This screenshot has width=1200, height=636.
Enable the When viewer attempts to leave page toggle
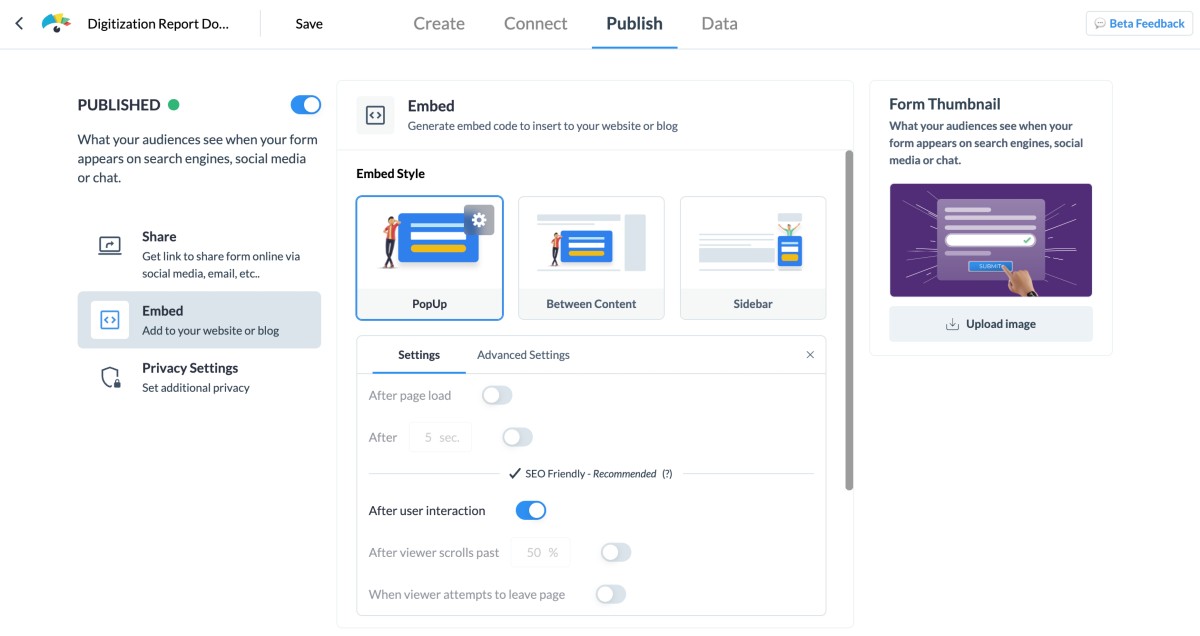coord(610,593)
